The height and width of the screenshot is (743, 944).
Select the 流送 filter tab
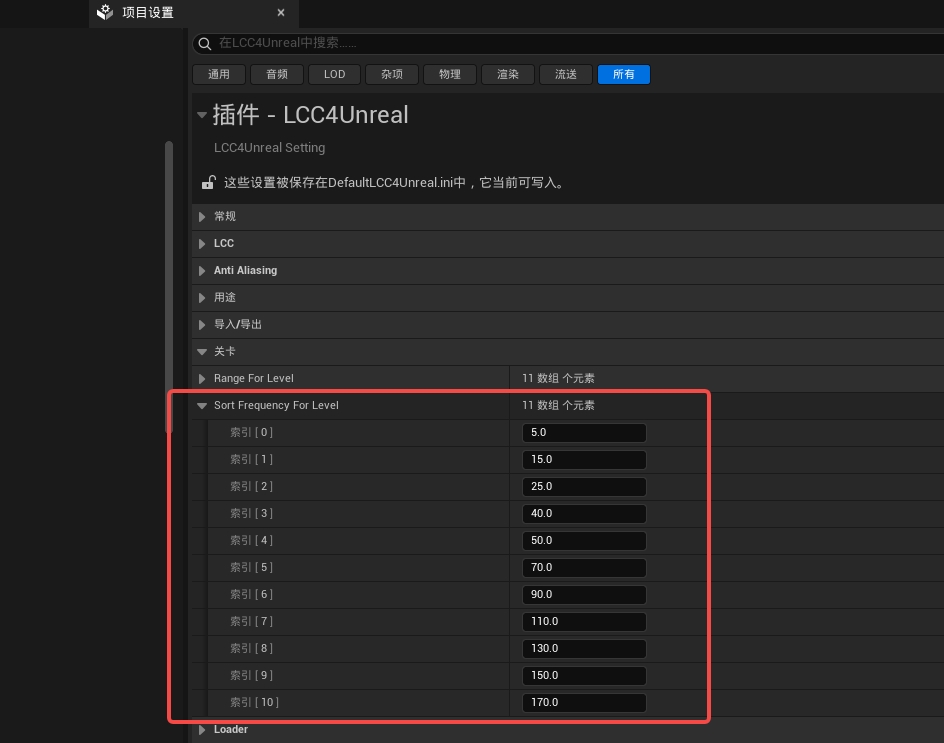coord(565,74)
